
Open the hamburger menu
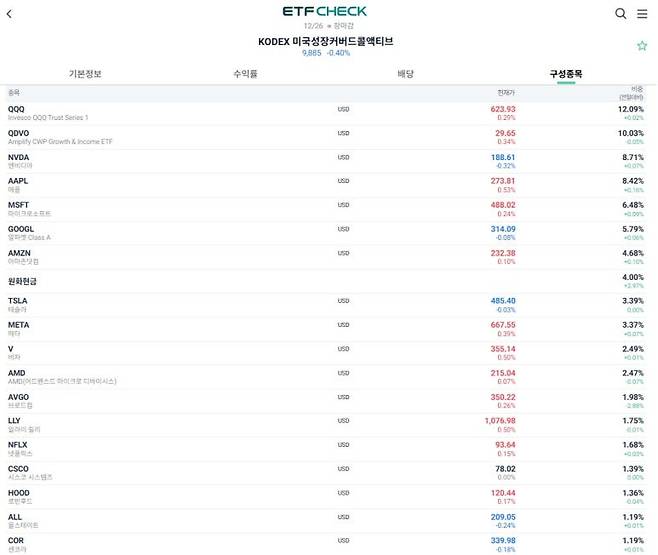(x=642, y=14)
